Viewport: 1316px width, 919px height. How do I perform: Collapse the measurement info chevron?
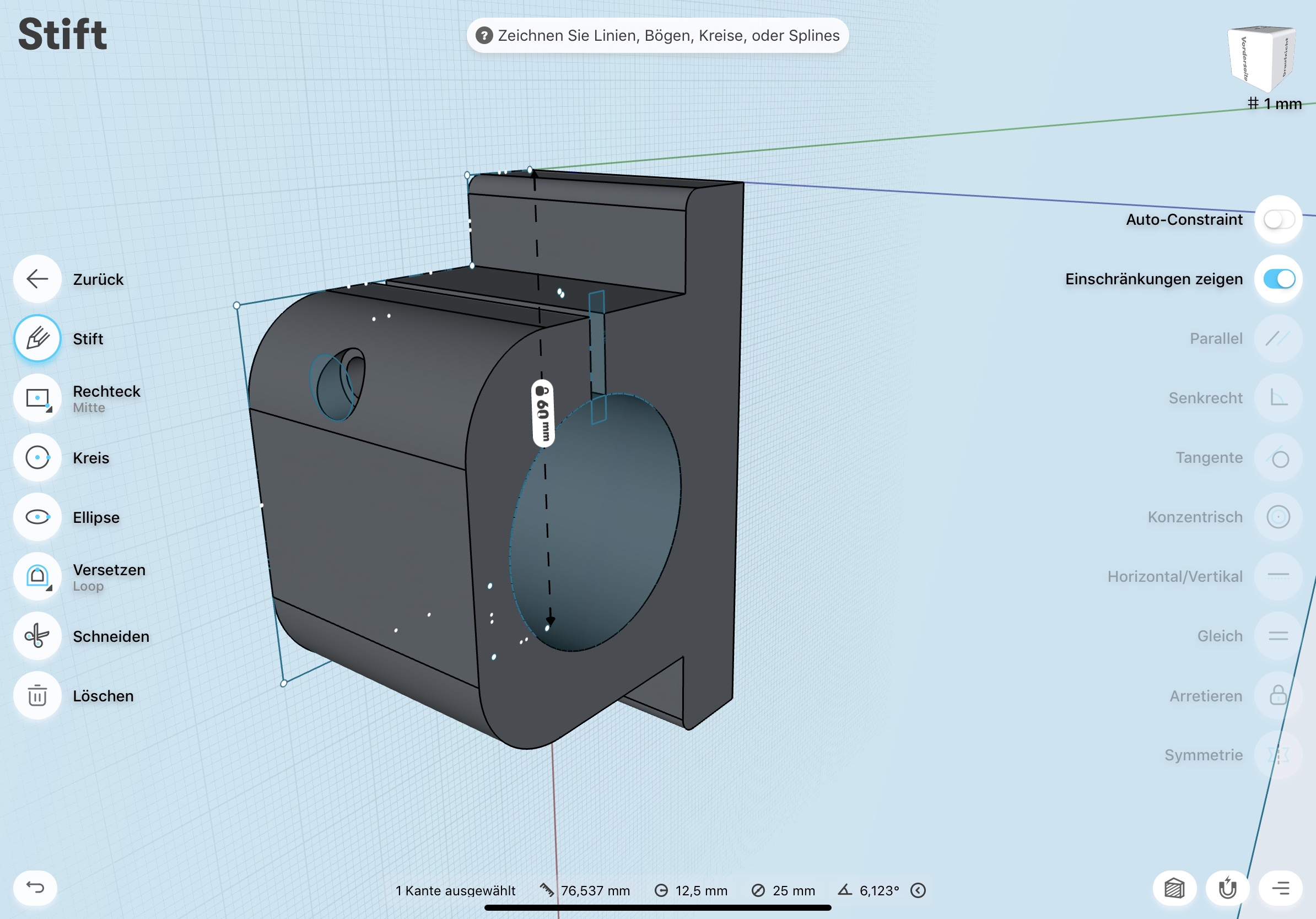tap(918, 890)
